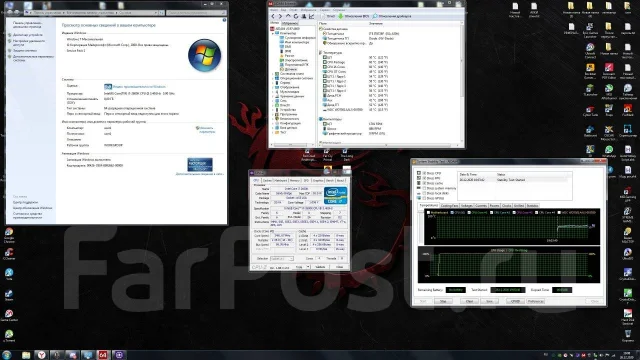Toggle CPU graph checkbox in Stability Test
This screenshot has height=360, width=640.
[452, 212]
